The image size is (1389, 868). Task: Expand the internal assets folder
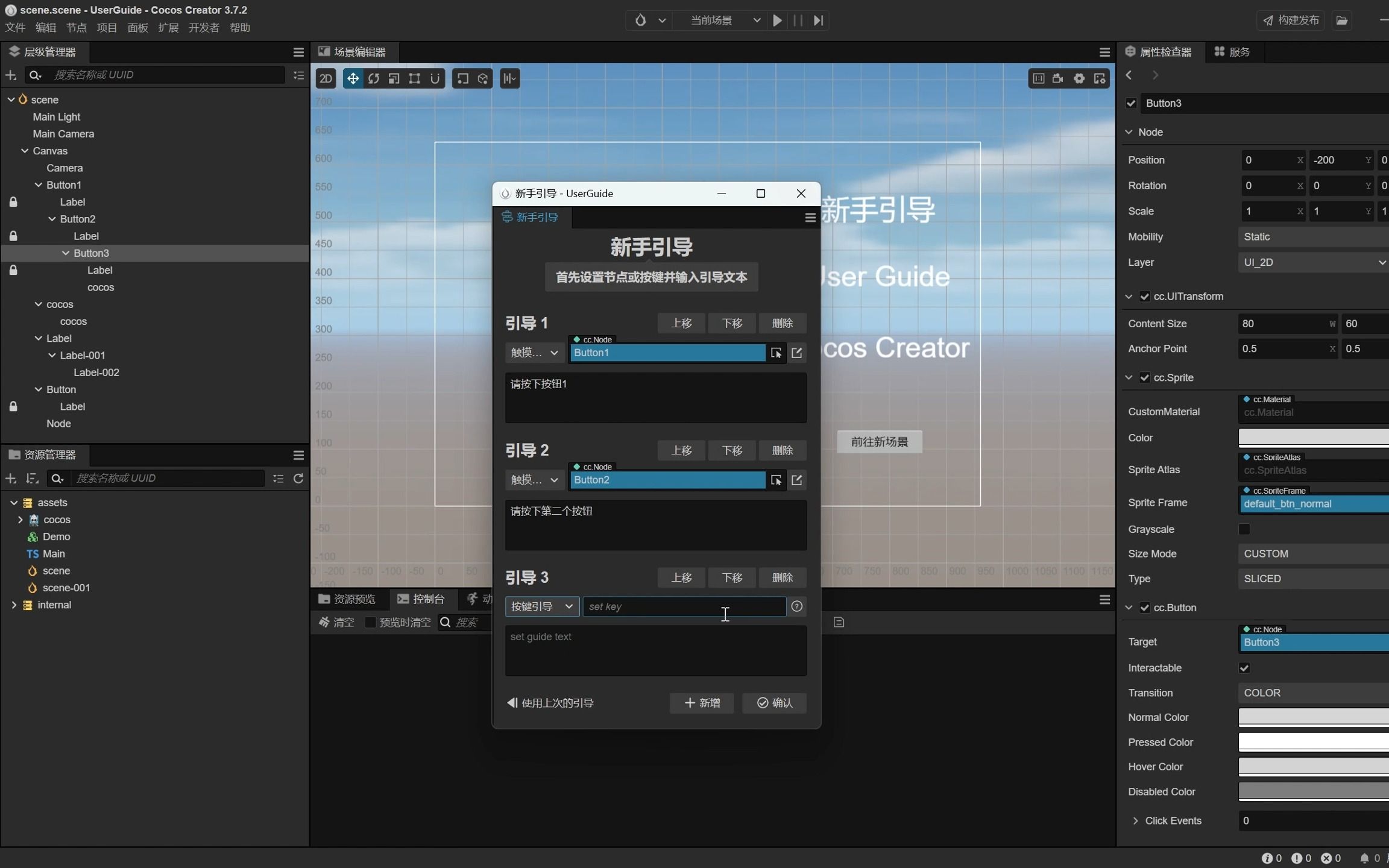point(14,605)
